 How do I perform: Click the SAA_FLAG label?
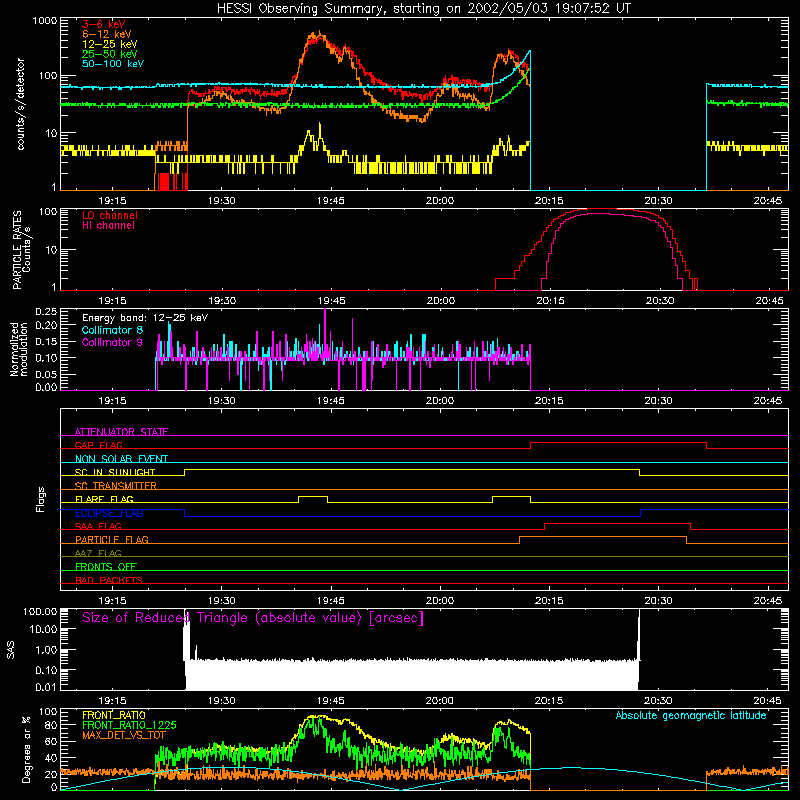98,526
